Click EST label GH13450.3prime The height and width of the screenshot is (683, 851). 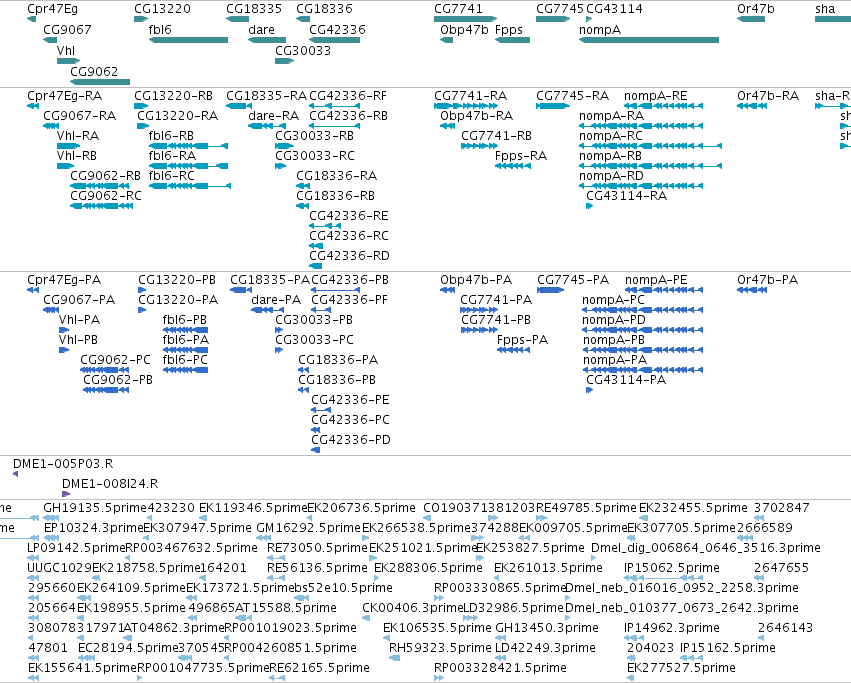click(547, 628)
